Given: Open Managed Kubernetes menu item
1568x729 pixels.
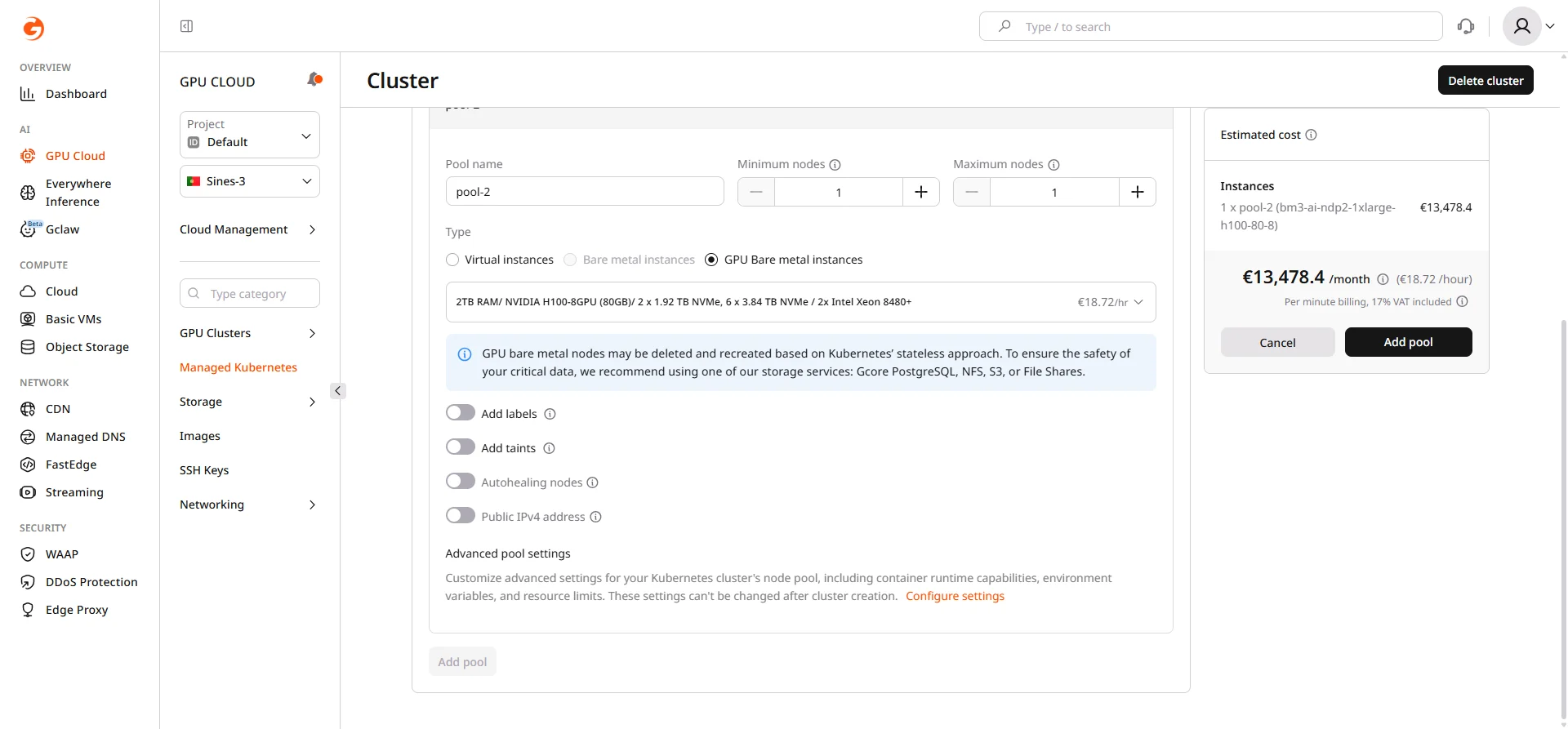Looking at the screenshot, I should coord(238,367).
